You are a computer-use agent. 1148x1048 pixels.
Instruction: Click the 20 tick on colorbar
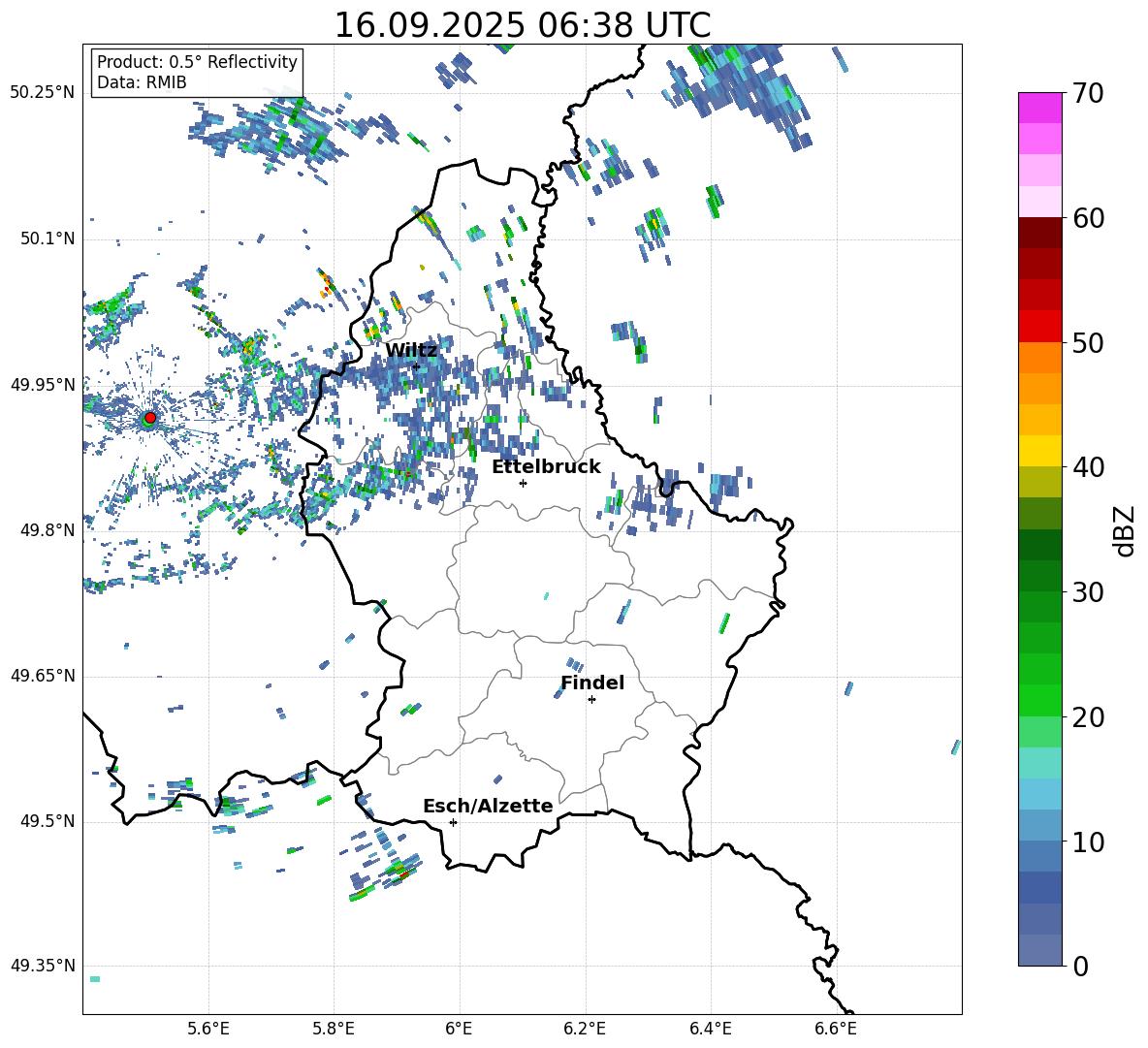click(x=1088, y=716)
